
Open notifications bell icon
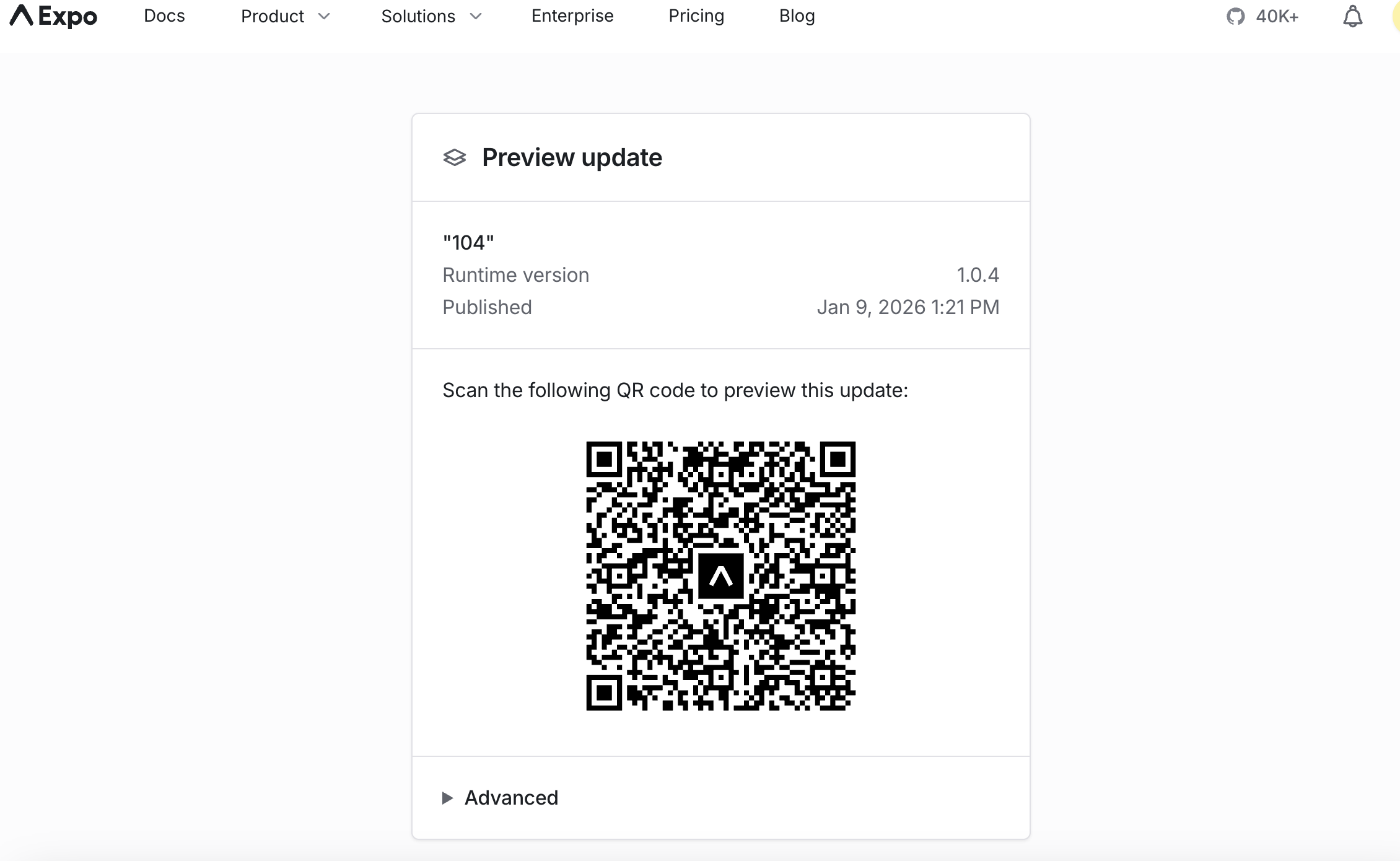tap(1352, 16)
